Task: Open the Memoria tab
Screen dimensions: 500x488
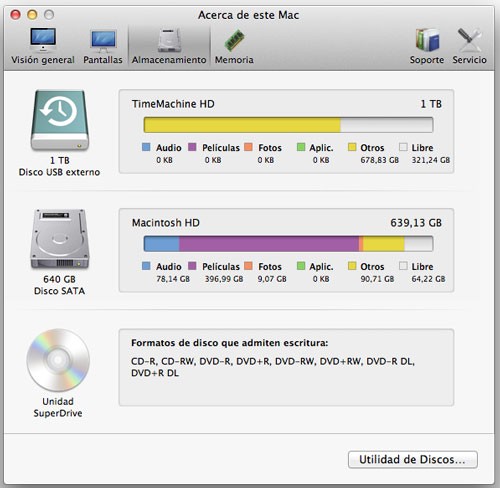Action: tap(234, 46)
